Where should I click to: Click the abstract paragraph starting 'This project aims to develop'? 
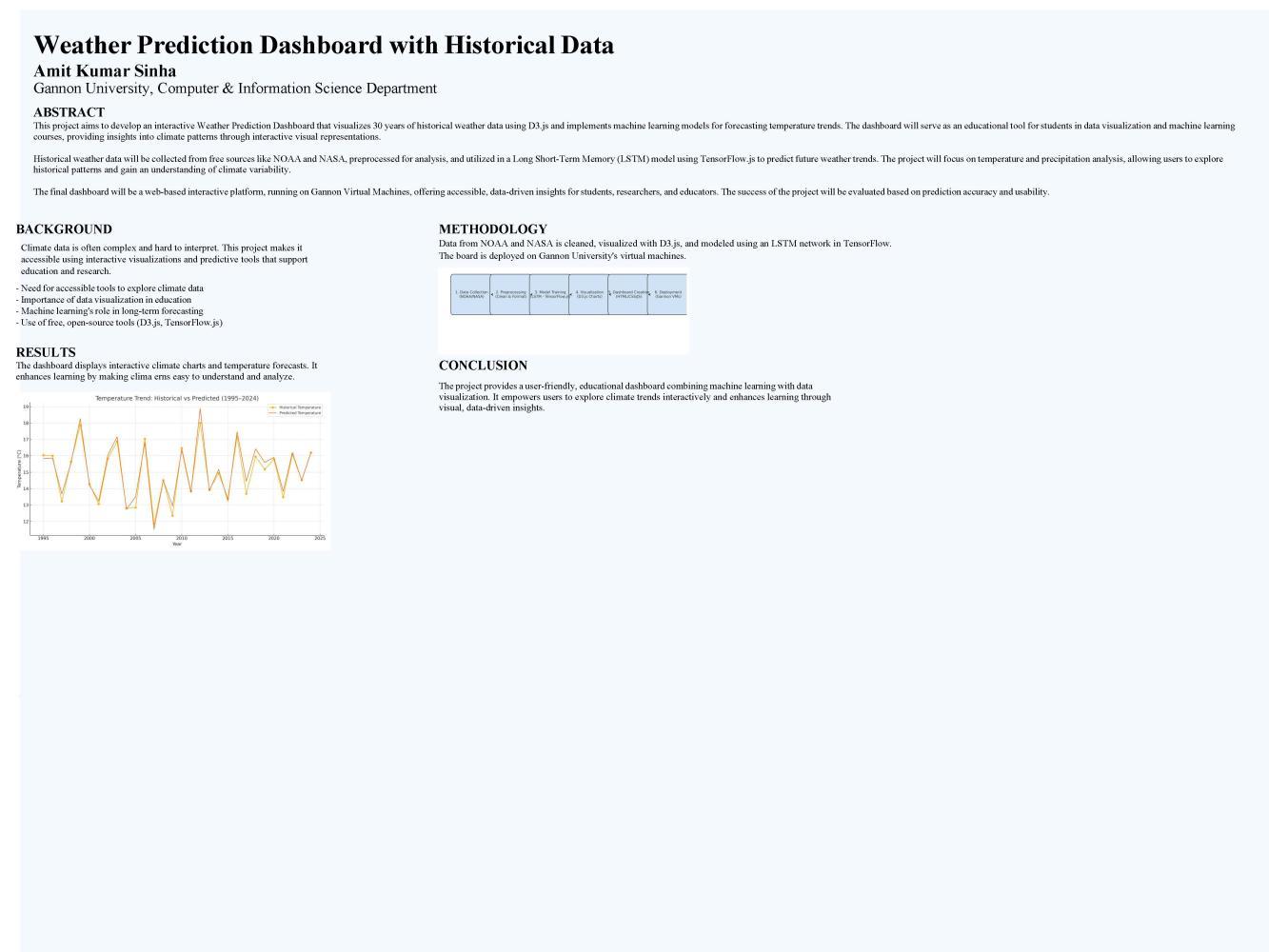coord(634,131)
